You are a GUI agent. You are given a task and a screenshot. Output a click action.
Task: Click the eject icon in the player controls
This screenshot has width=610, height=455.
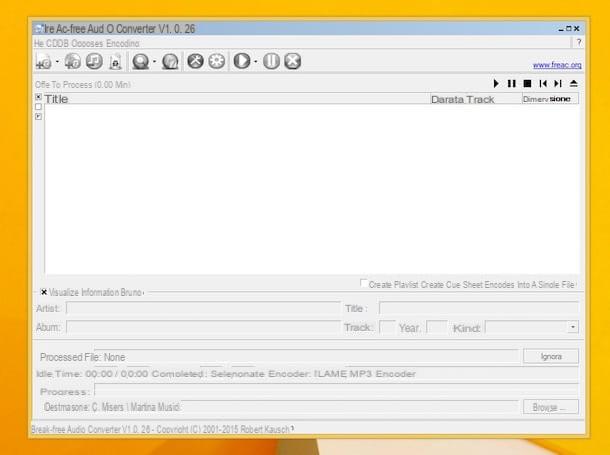click(x=574, y=84)
